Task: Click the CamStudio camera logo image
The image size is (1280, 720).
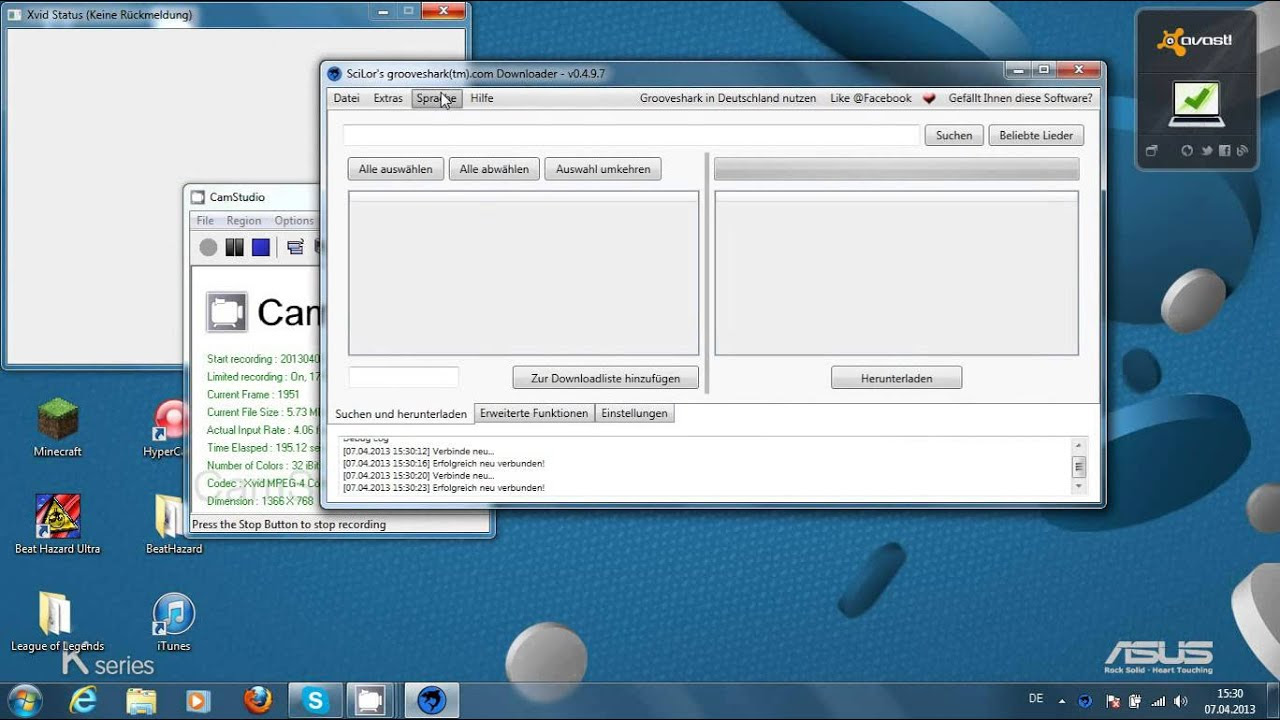Action: 227,312
